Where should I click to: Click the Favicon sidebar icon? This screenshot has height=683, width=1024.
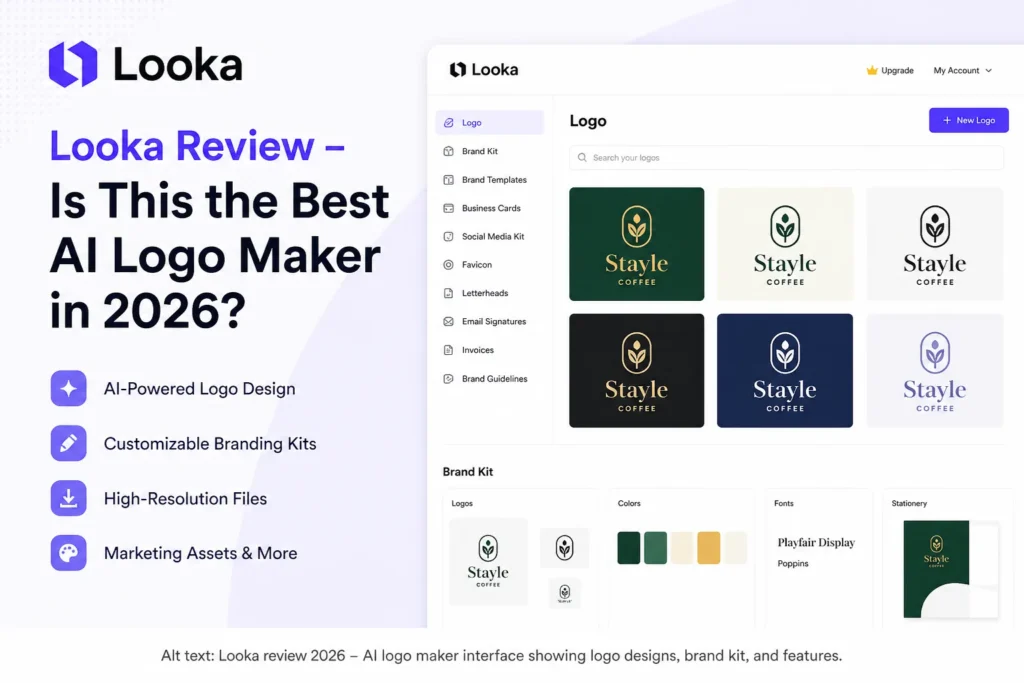(449, 265)
